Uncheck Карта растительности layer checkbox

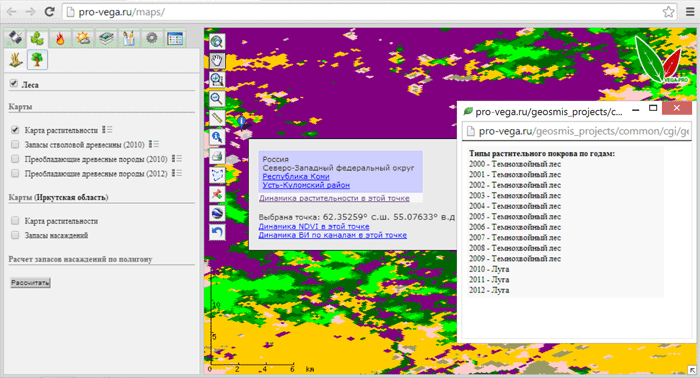point(15,130)
